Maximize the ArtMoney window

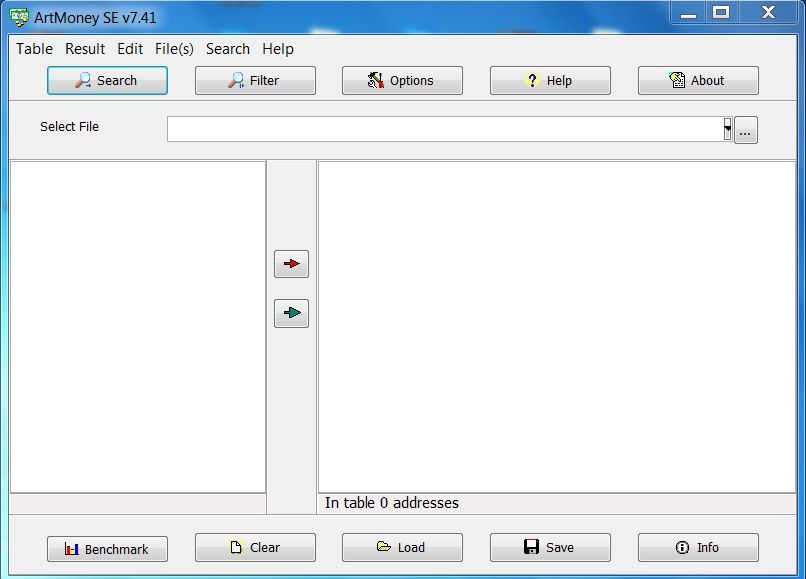click(722, 12)
